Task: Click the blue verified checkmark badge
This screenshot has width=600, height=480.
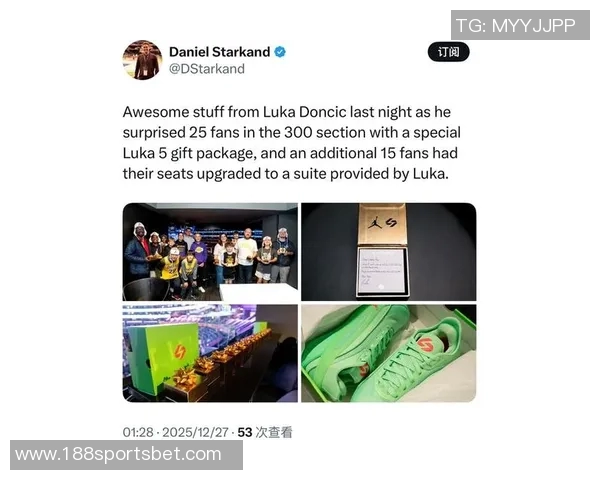Action: 280,52
